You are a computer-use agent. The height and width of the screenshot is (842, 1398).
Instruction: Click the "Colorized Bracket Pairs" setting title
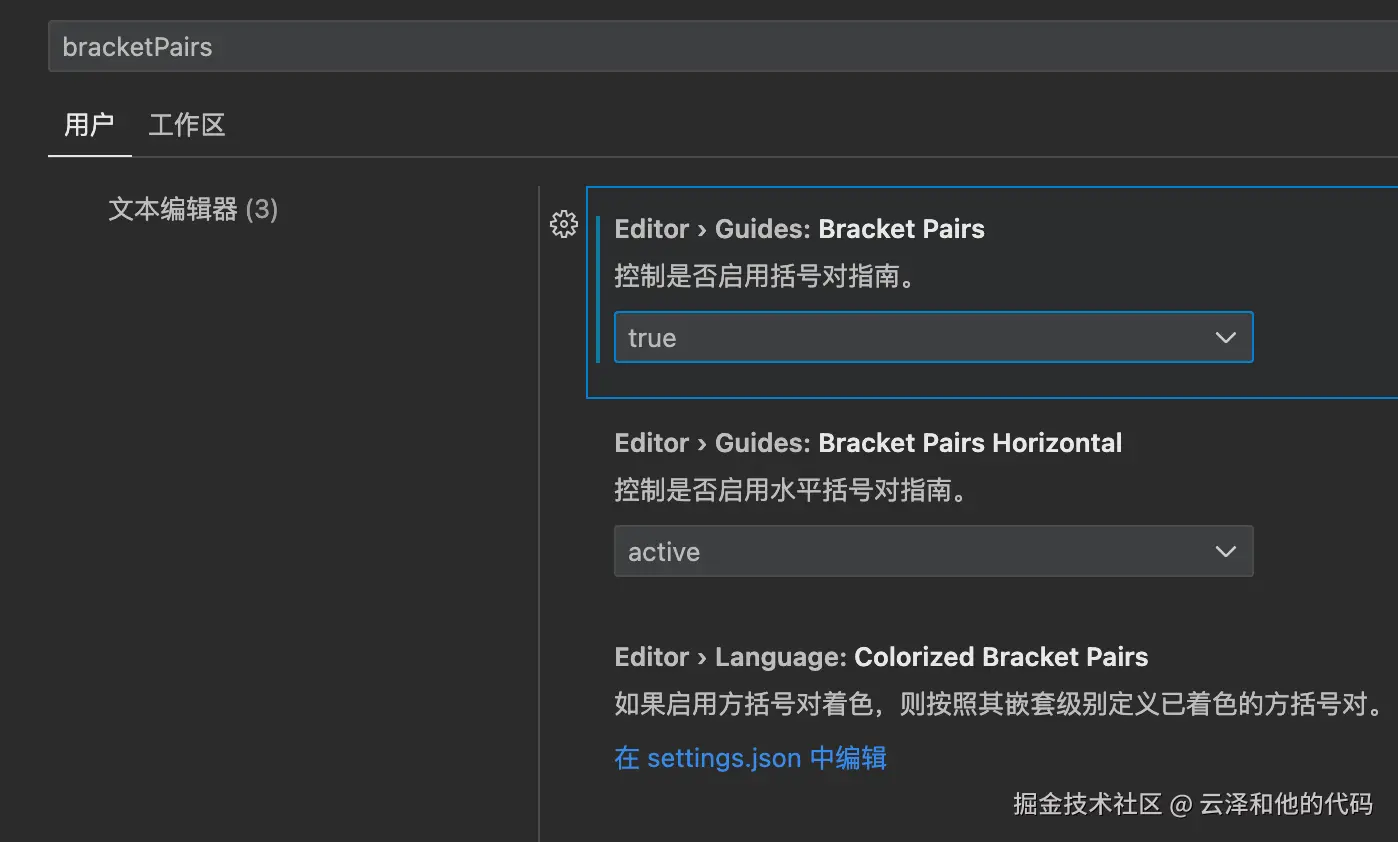coord(1000,657)
